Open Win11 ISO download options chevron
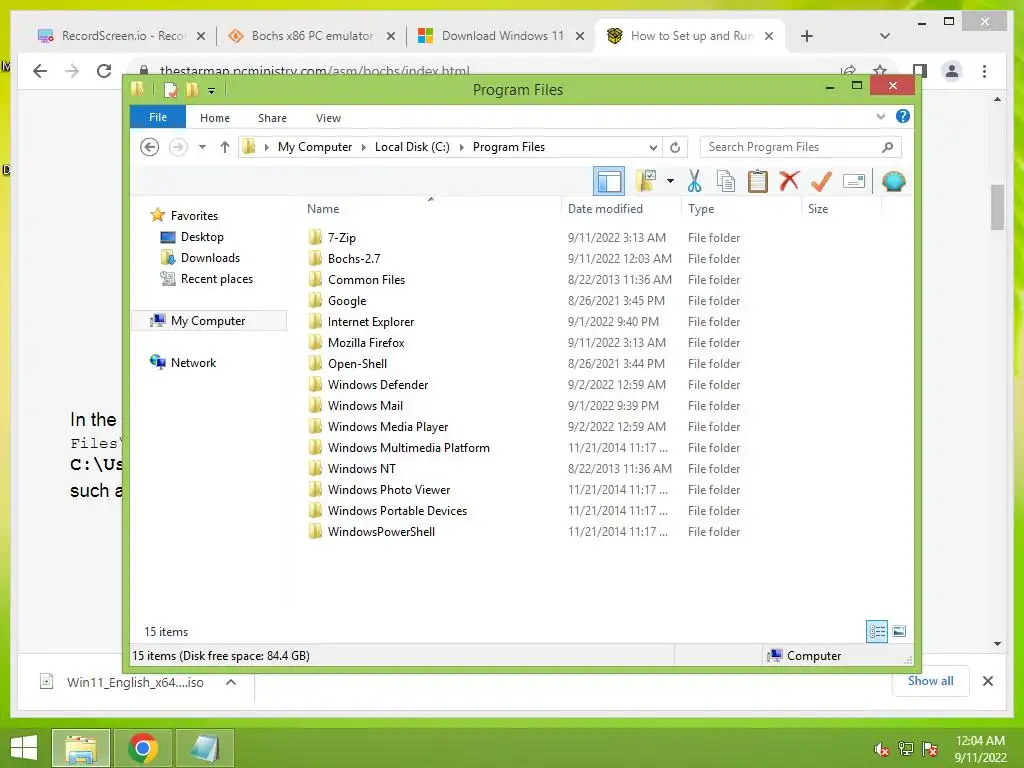The image size is (1024, 768). [x=231, y=682]
